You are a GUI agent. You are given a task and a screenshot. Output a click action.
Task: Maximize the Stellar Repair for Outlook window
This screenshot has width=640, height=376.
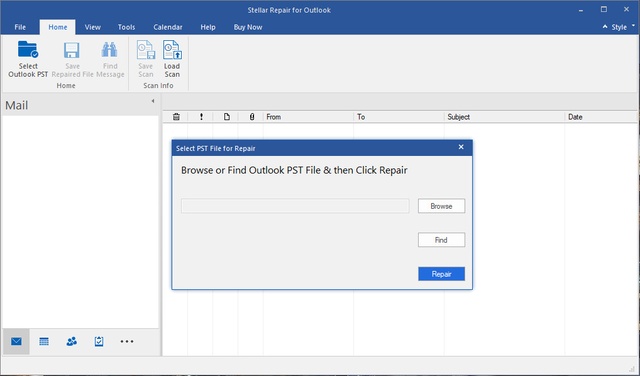click(x=604, y=9)
